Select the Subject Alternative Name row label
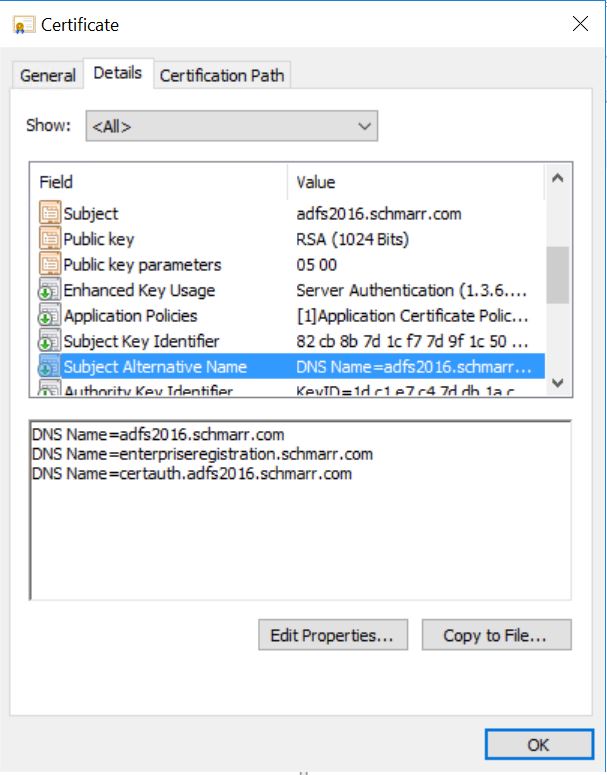 click(155, 367)
